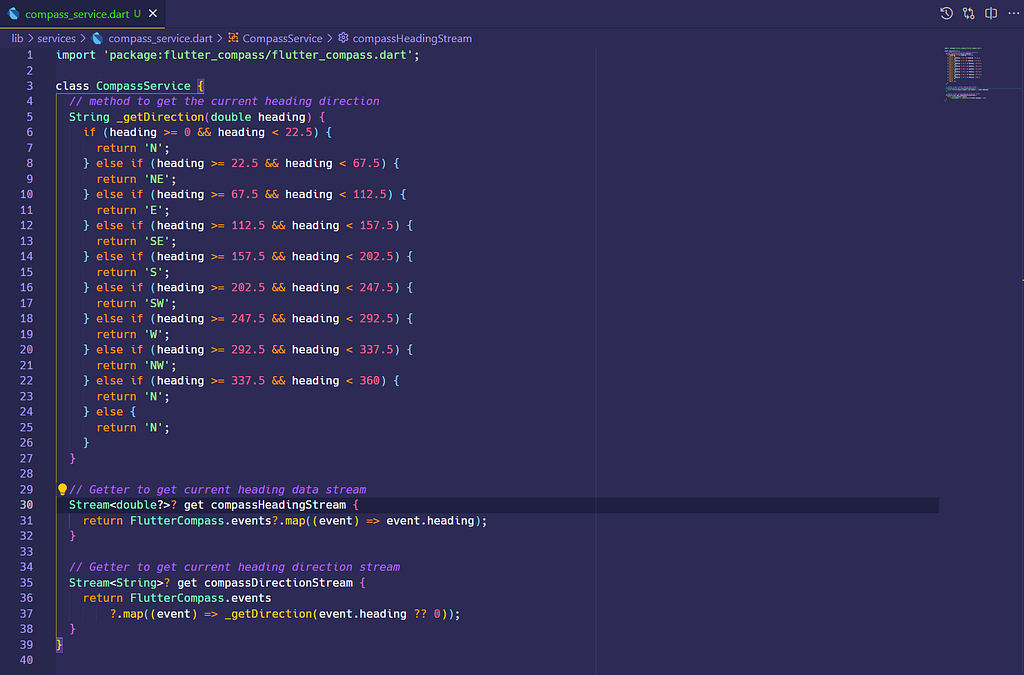Click return 'NW' on line 21
The image size is (1024, 675).
click(136, 366)
